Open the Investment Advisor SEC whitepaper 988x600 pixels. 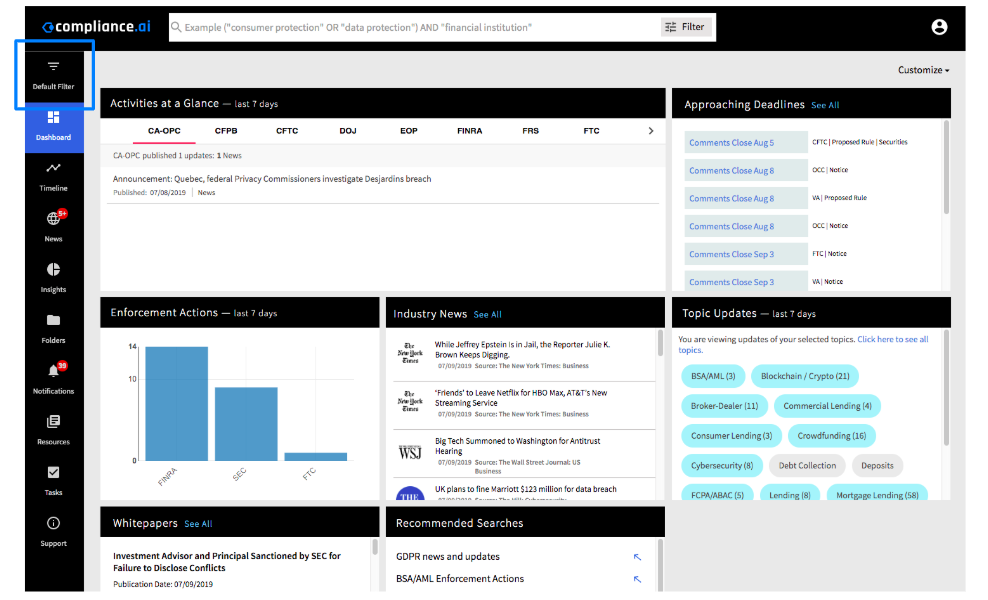click(x=227, y=562)
